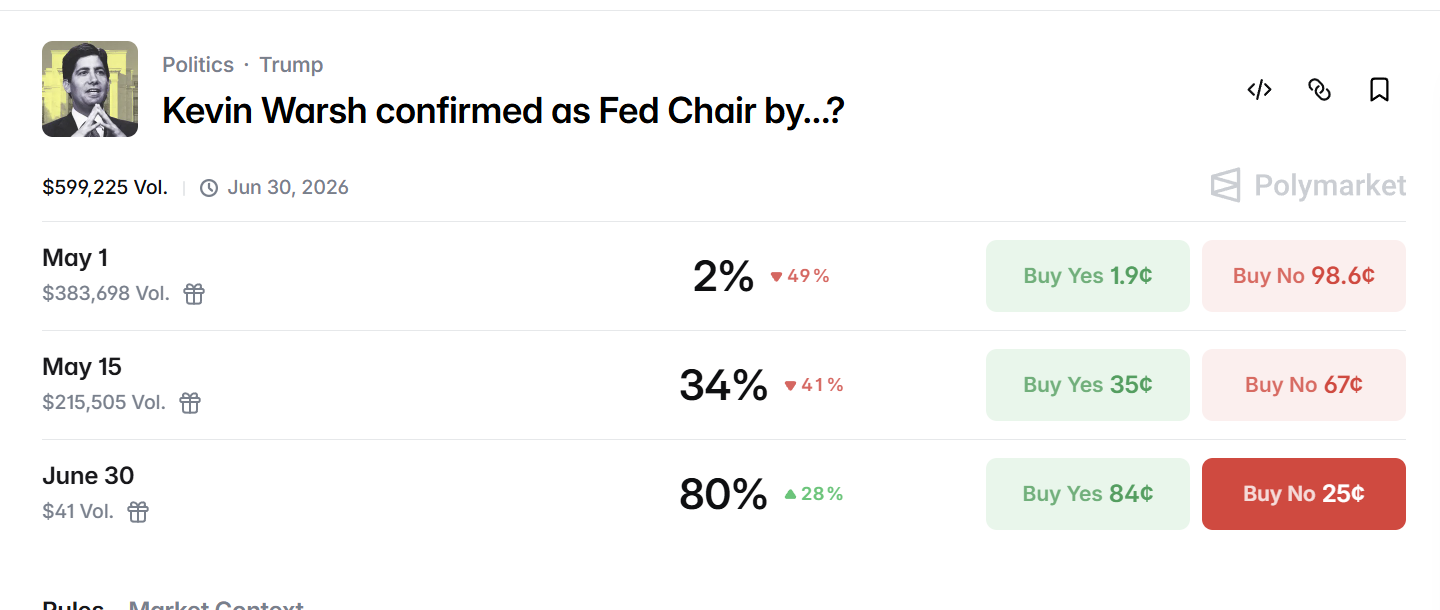The height and width of the screenshot is (610, 1440).
Task: Buy No at 98.6¢ for May 1
Action: pos(1304,276)
